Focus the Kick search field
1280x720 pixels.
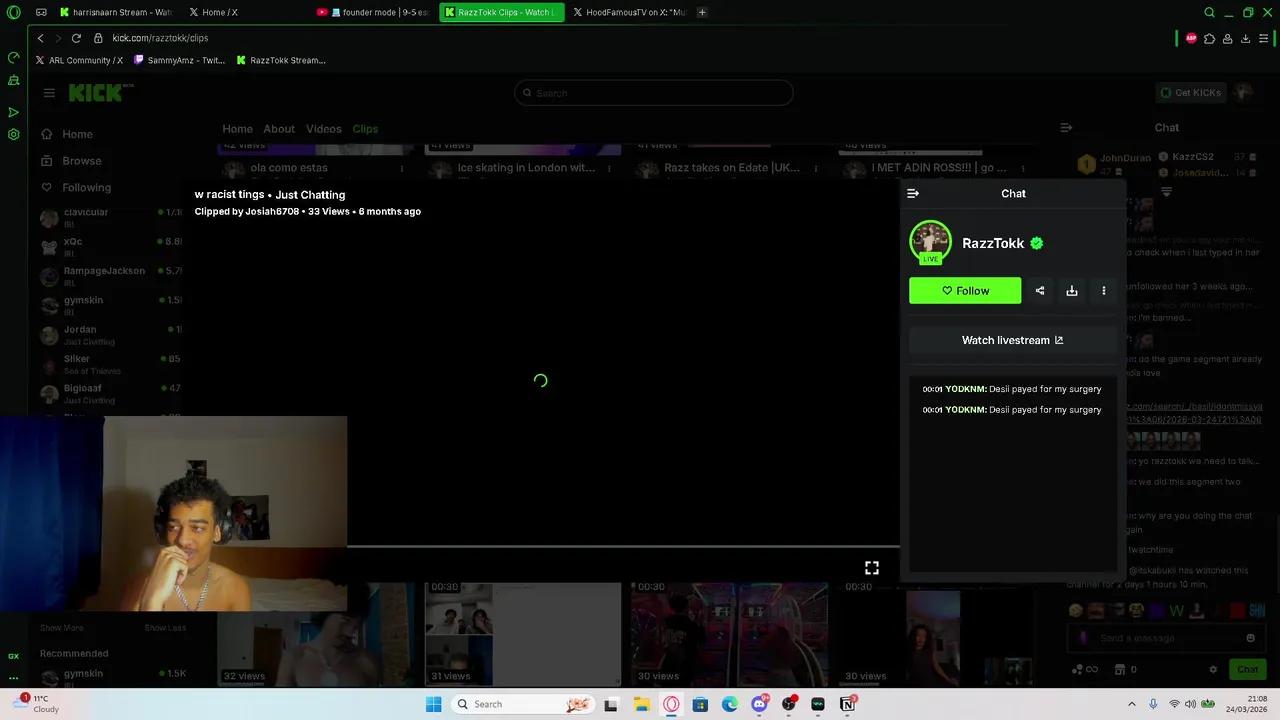pos(654,93)
